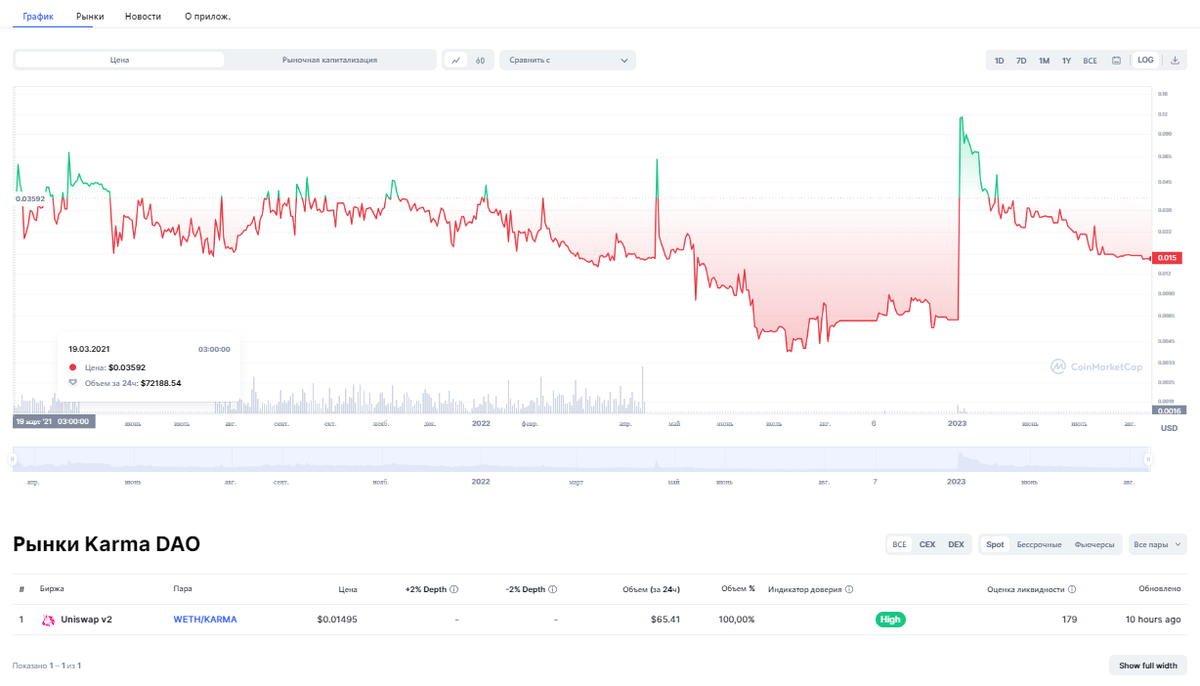Image resolution: width=1200 pixels, height=686 pixels.
Task: Download chart data using download icon
Action: click(1175, 60)
